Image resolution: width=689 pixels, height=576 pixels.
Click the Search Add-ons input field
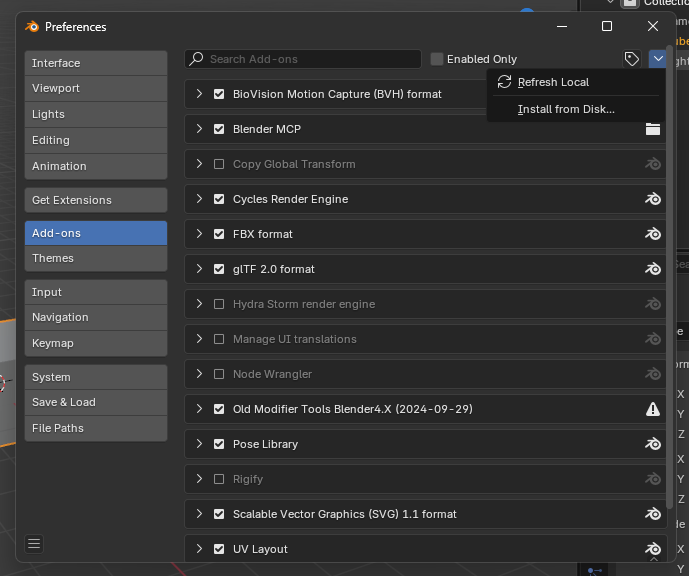tap(303, 59)
